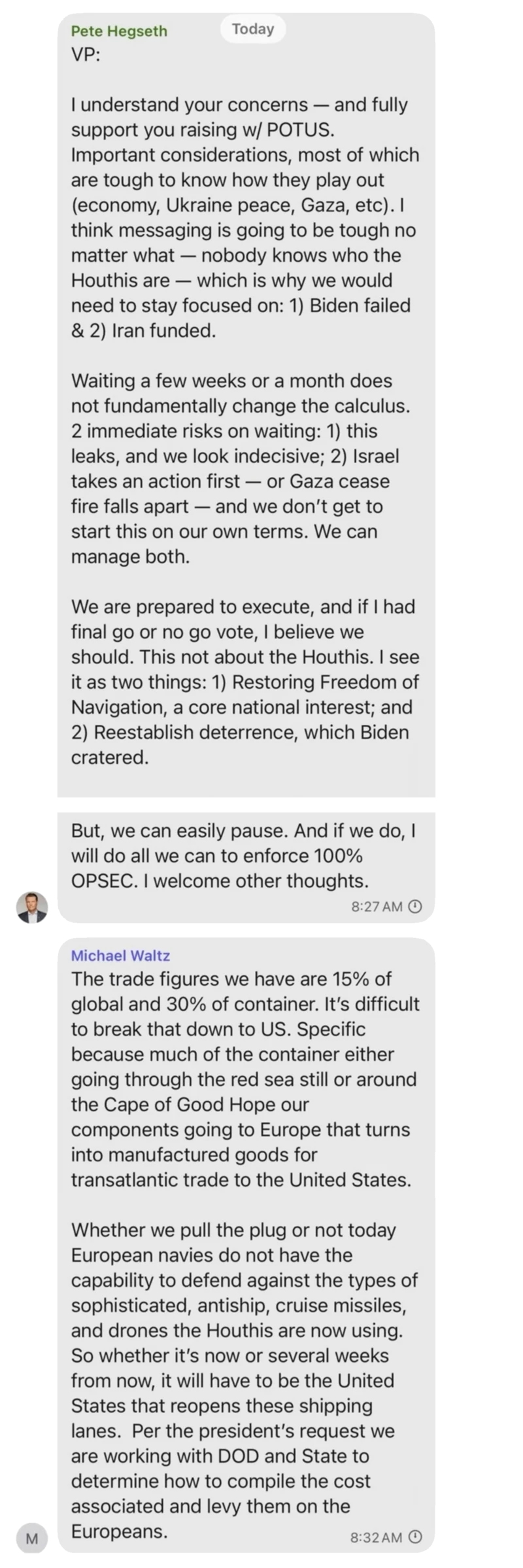Click the "VP:" greeting line
This screenshot has height=1568, width=523.
coord(86,55)
